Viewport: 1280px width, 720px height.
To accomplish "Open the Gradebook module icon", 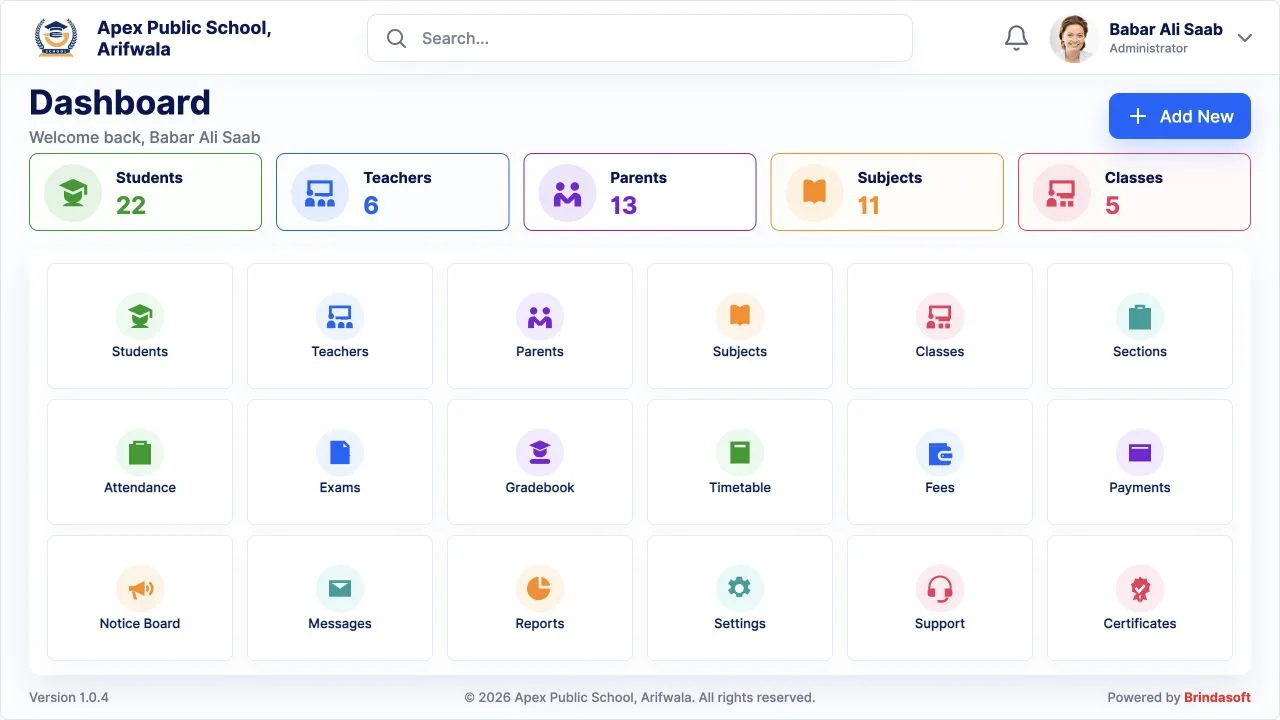I will (540, 453).
